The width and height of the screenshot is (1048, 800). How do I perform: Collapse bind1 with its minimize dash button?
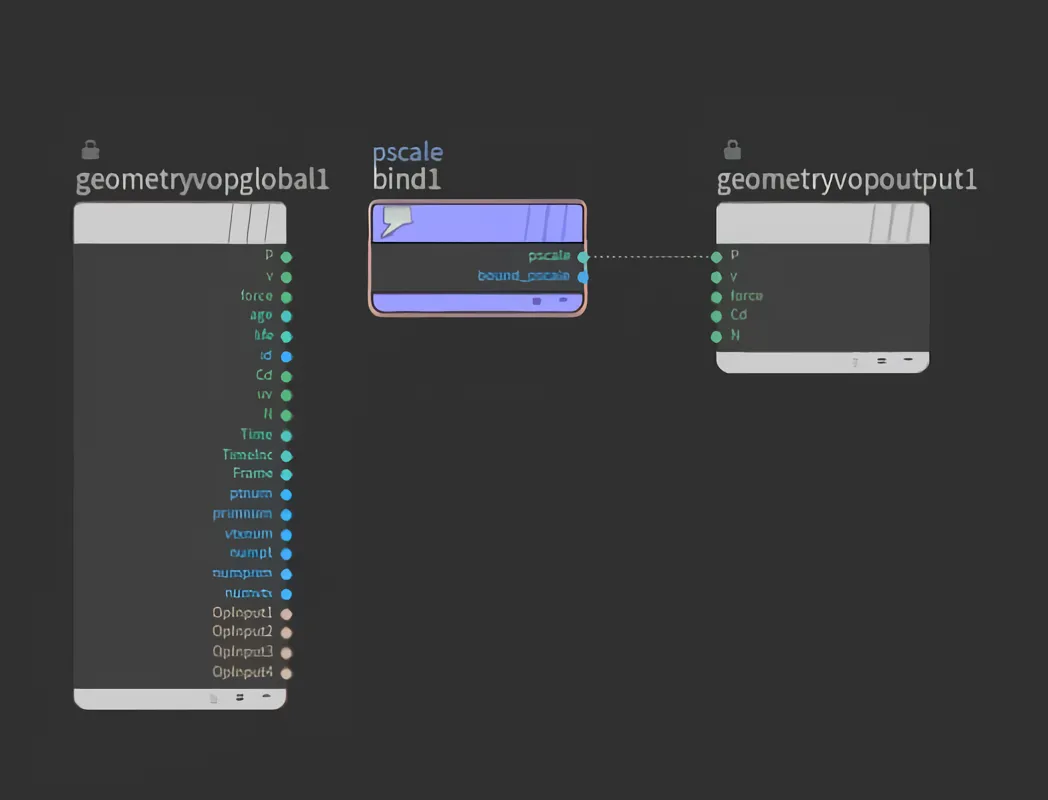563,300
